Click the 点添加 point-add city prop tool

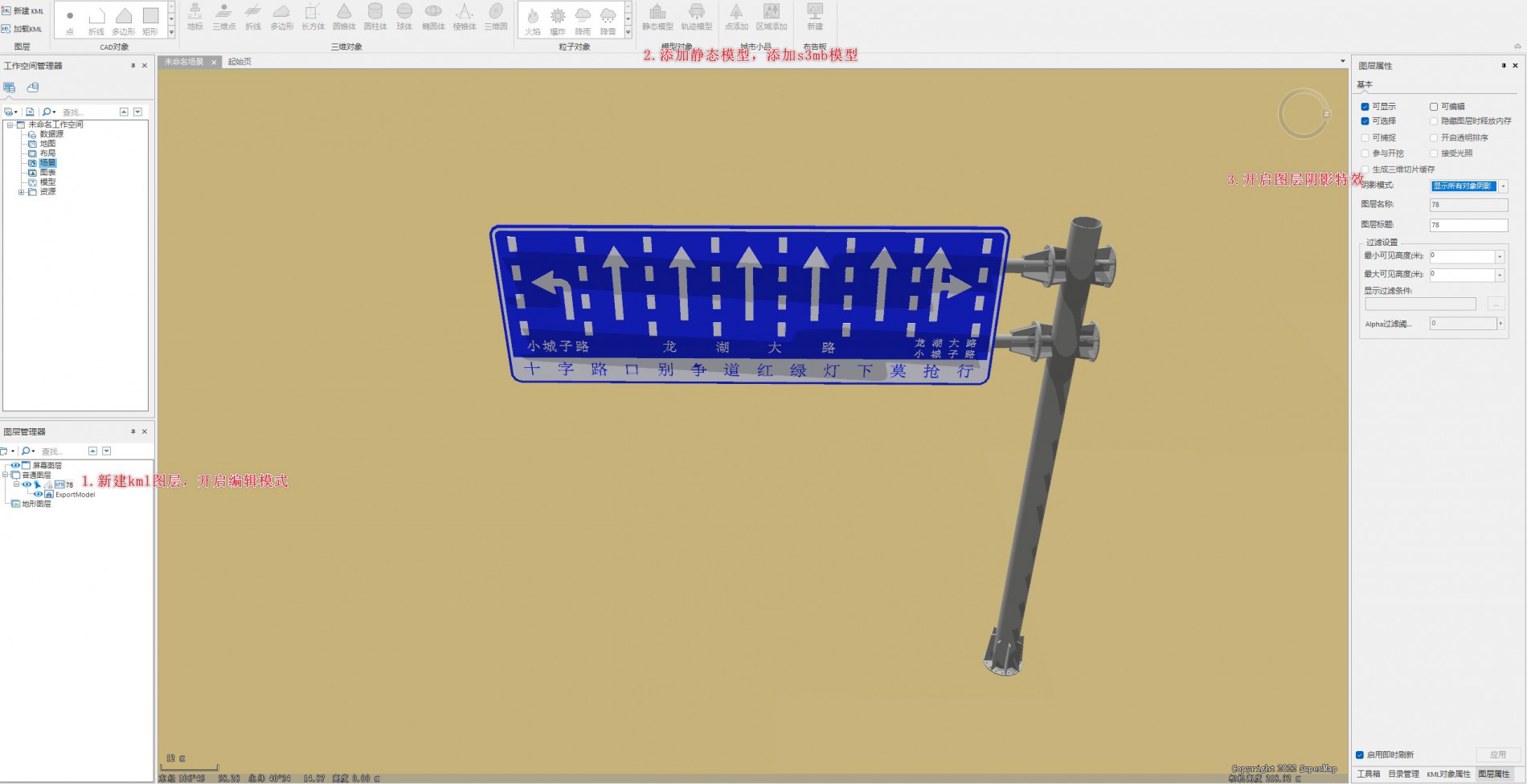pyautogui.click(x=736, y=17)
